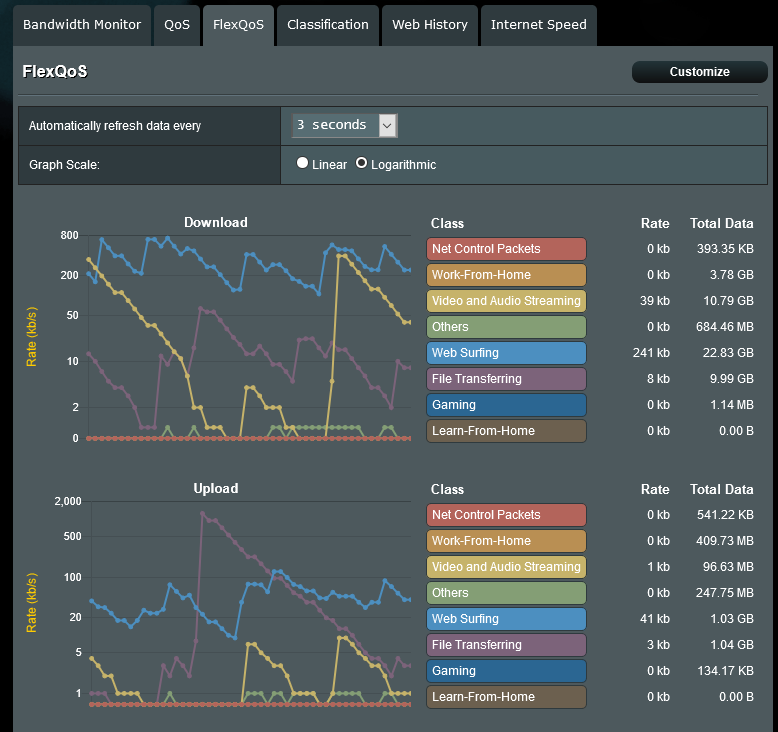Click the Upload graph chart area
Image resolution: width=778 pixels, height=732 pixels.
coord(248,603)
